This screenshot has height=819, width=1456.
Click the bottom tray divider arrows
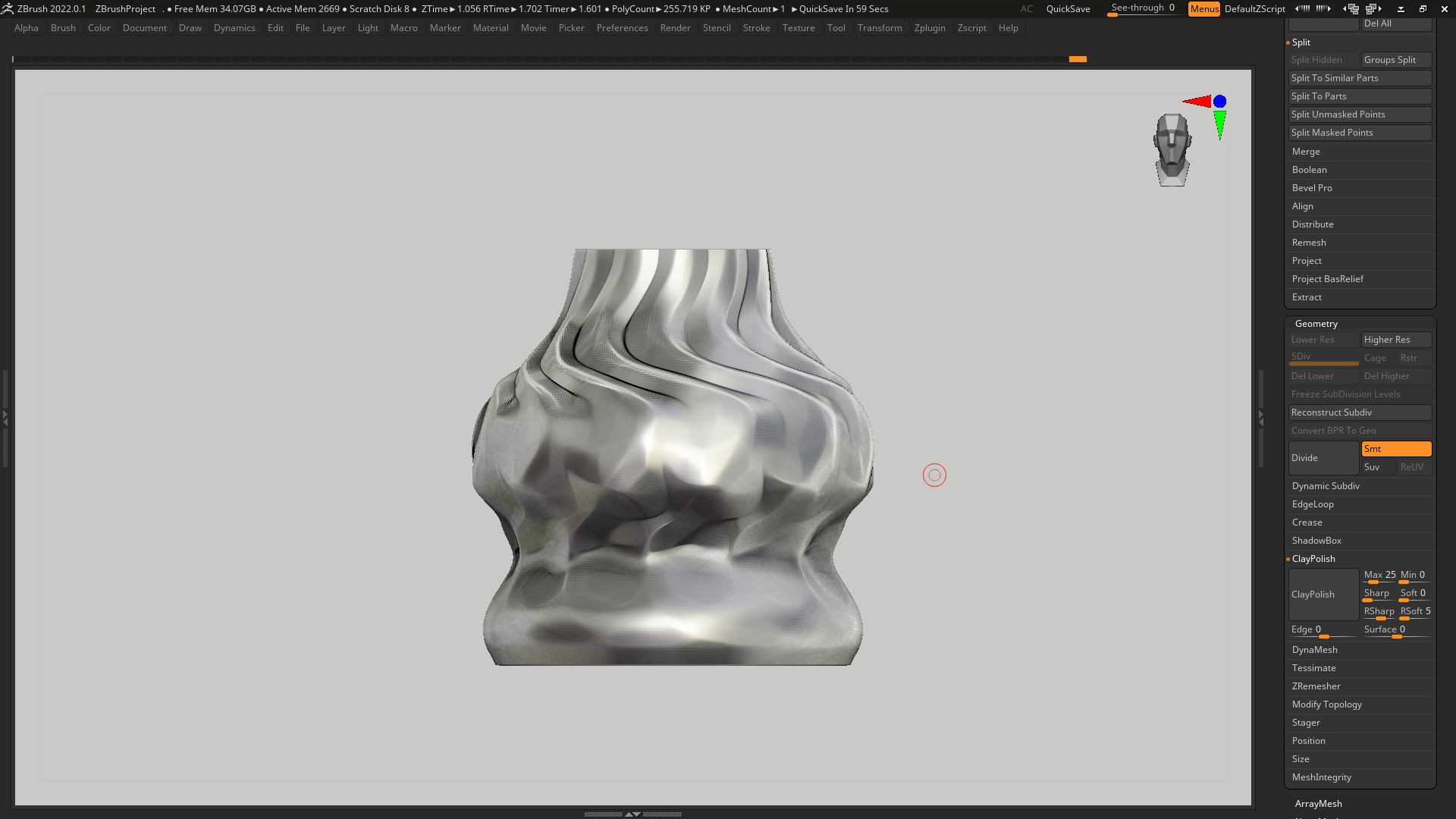pos(632,814)
